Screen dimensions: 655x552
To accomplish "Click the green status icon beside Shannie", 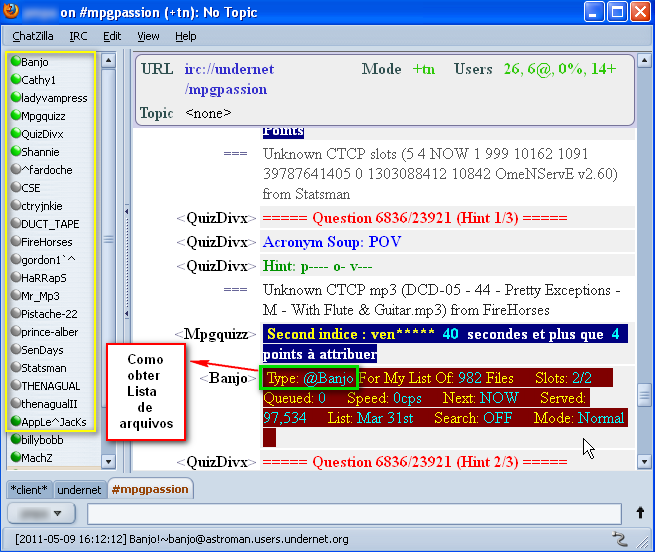I will [x=16, y=151].
